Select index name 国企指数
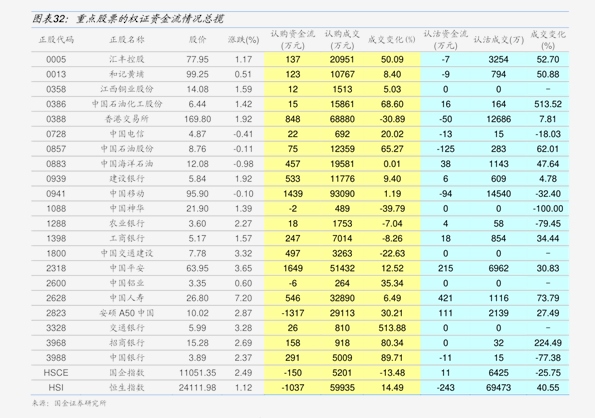The height and width of the screenshot is (418, 595). point(127,373)
